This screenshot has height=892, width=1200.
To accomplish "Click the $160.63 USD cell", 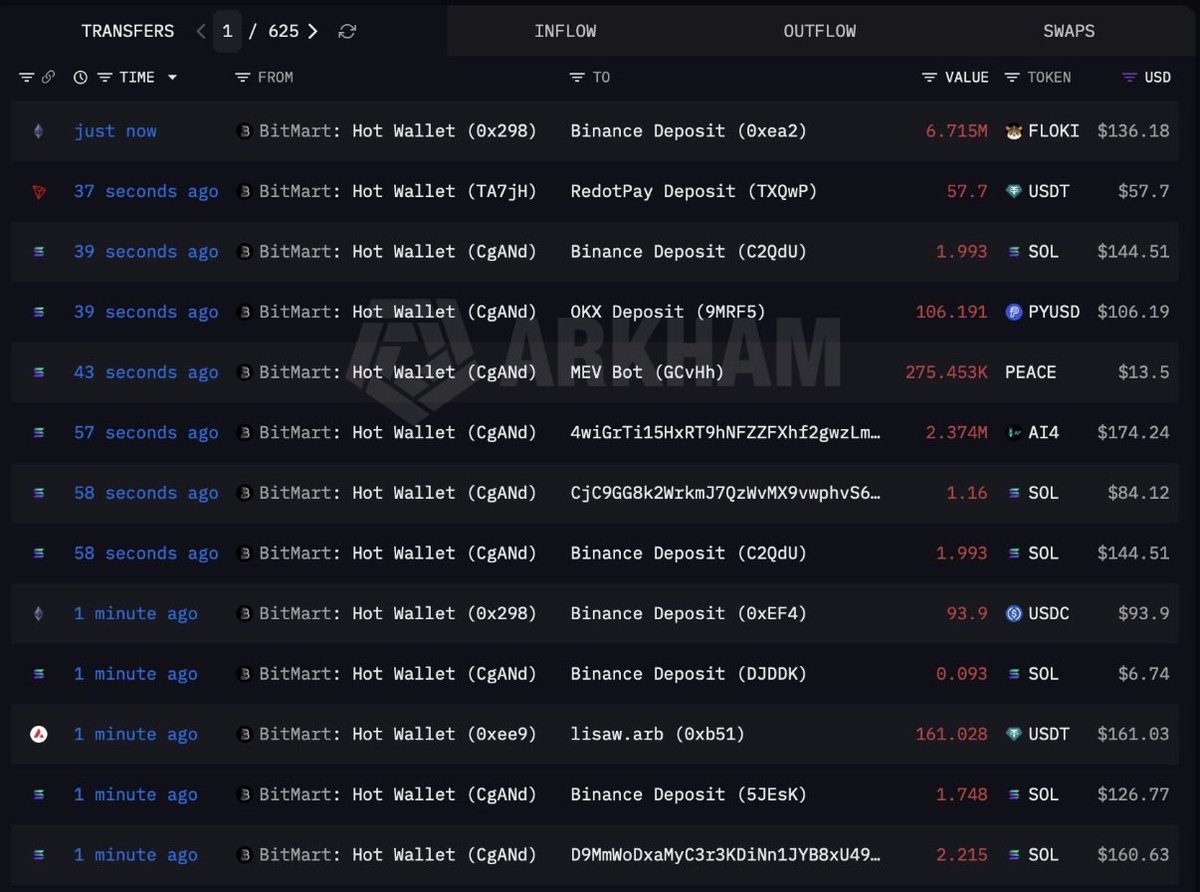I will [x=1133, y=855].
